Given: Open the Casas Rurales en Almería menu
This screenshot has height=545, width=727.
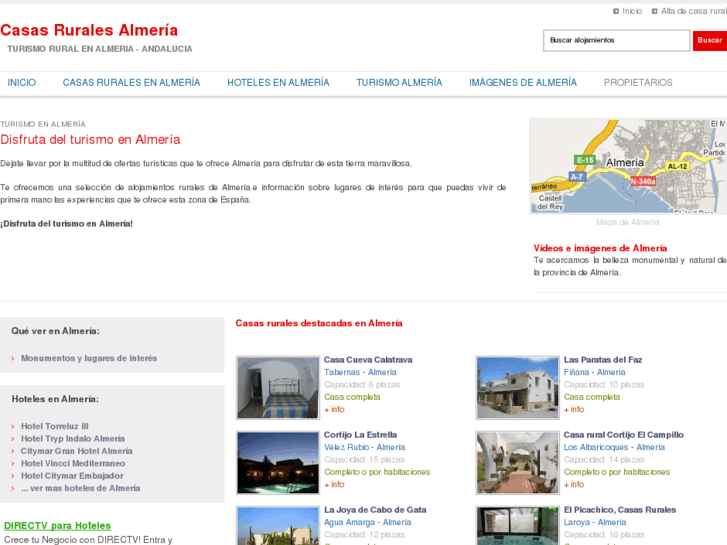Looking at the screenshot, I should coord(131,83).
